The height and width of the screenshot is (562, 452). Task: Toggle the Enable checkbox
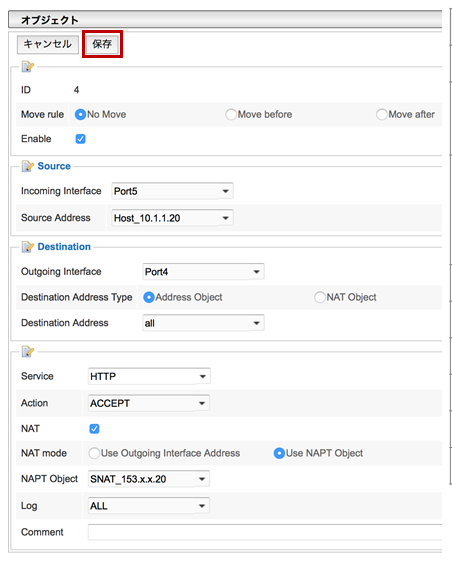[81, 139]
